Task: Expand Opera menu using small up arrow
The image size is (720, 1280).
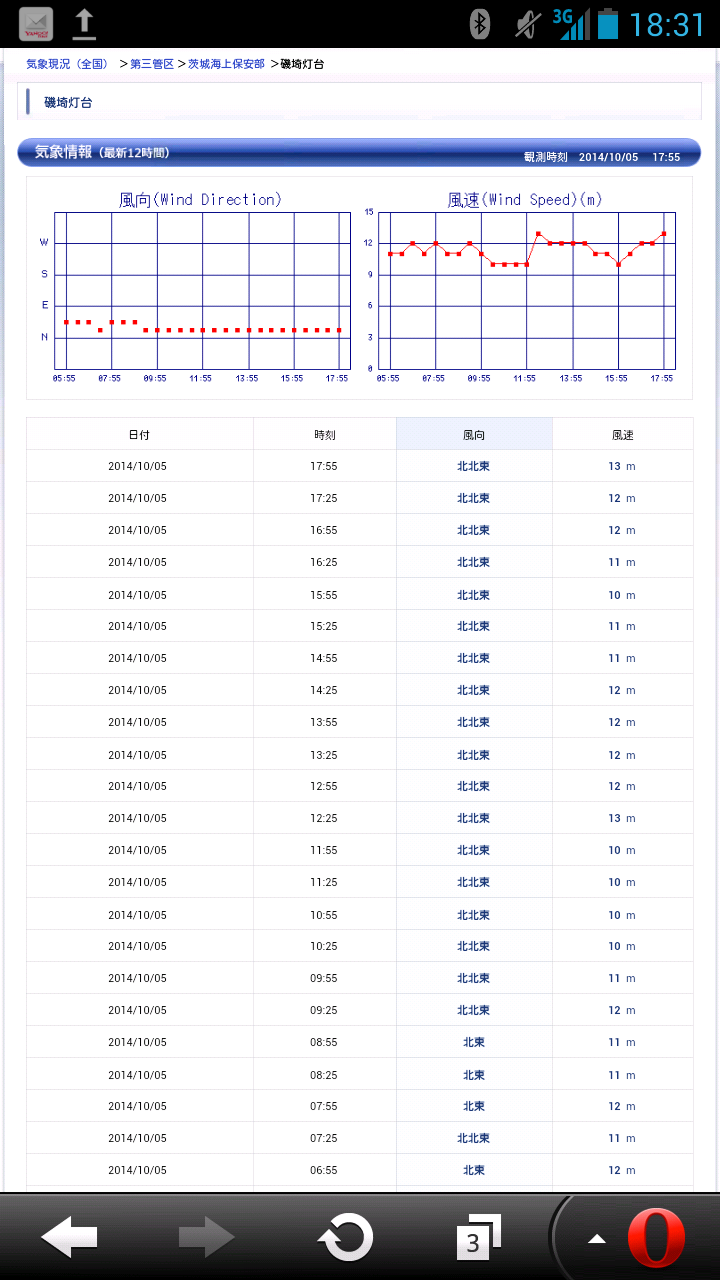Action: (597, 1239)
